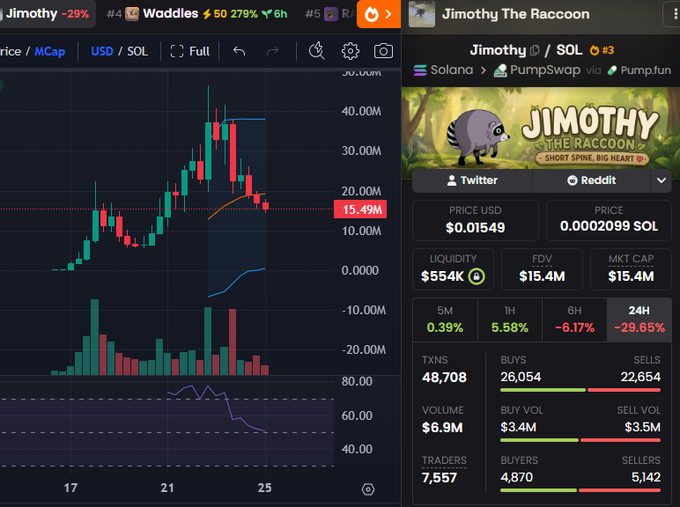The image size is (680, 507).
Task: Click the liquidity lock icon
Action: 477,276
